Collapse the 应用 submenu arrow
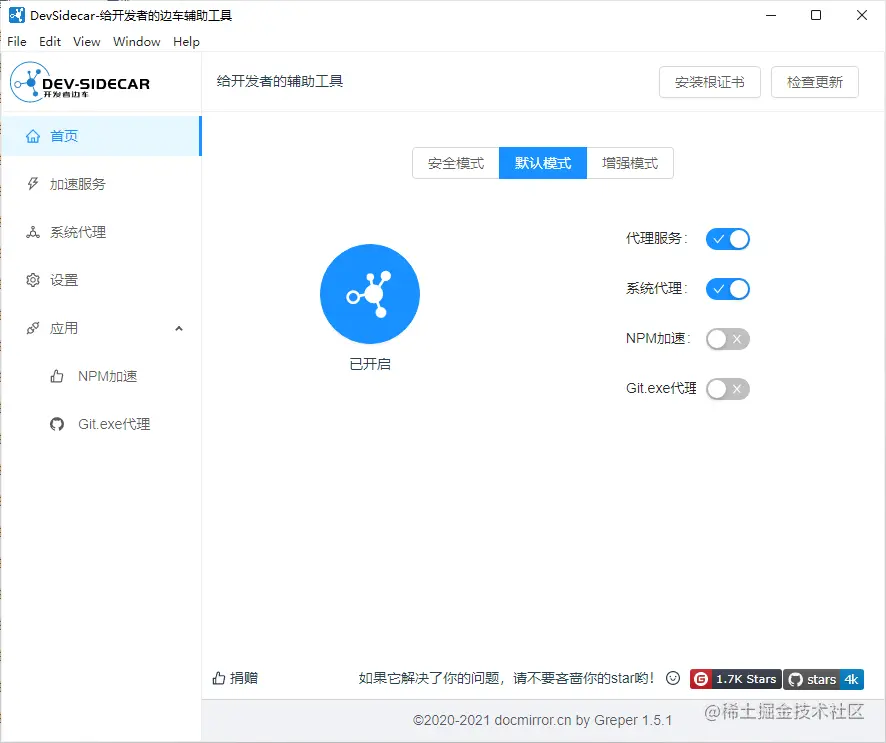 click(179, 328)
